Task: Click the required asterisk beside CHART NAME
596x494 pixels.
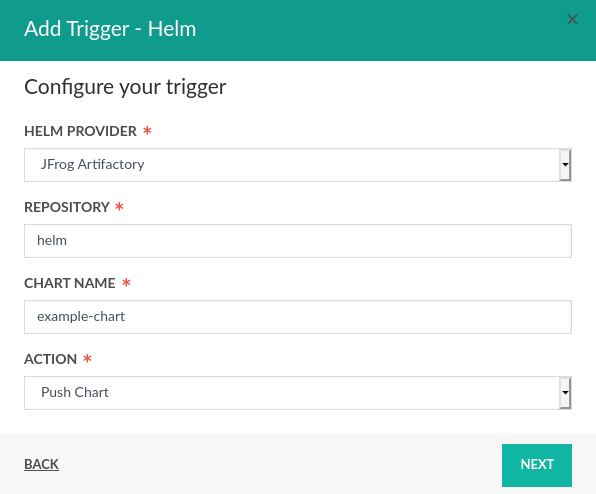Action: (x=126, y=283)
